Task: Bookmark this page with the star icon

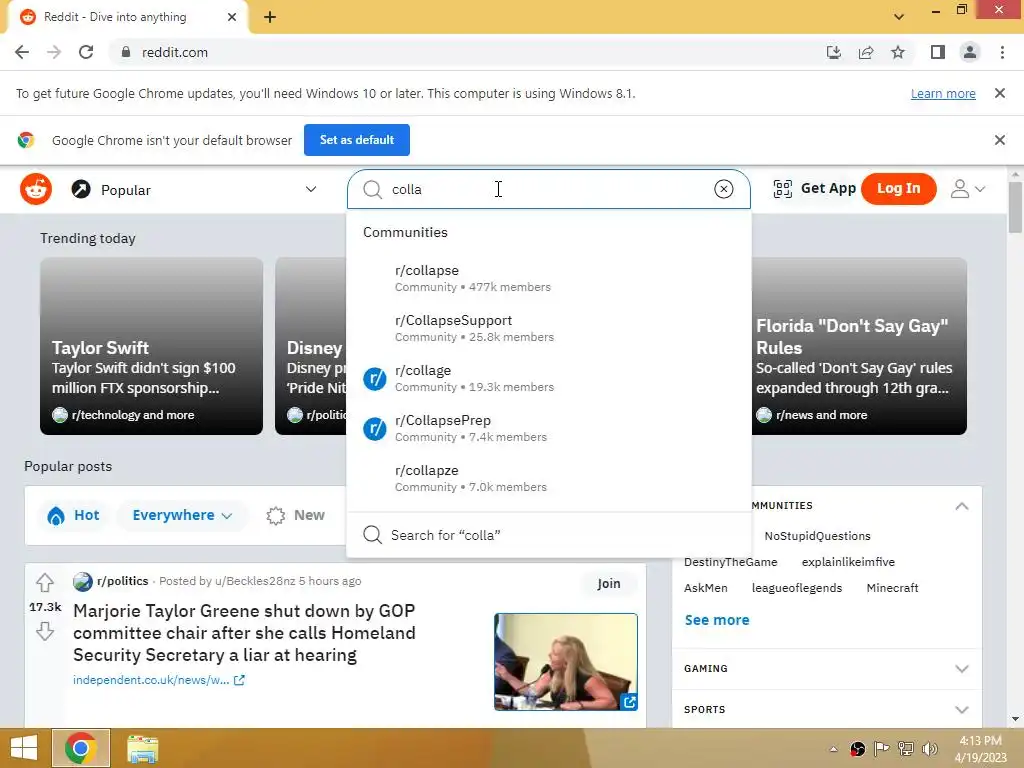Action: point(898,52)
